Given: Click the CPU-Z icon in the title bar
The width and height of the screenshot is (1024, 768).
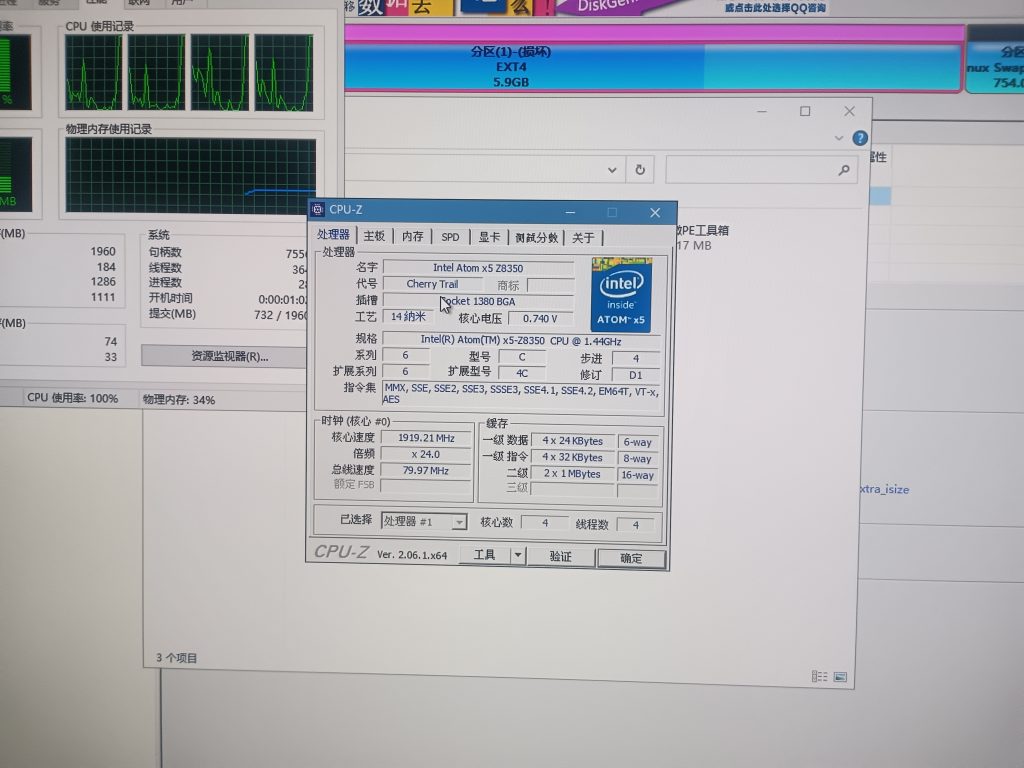Looking at the screenshot, I should click(x=318, y=210).
